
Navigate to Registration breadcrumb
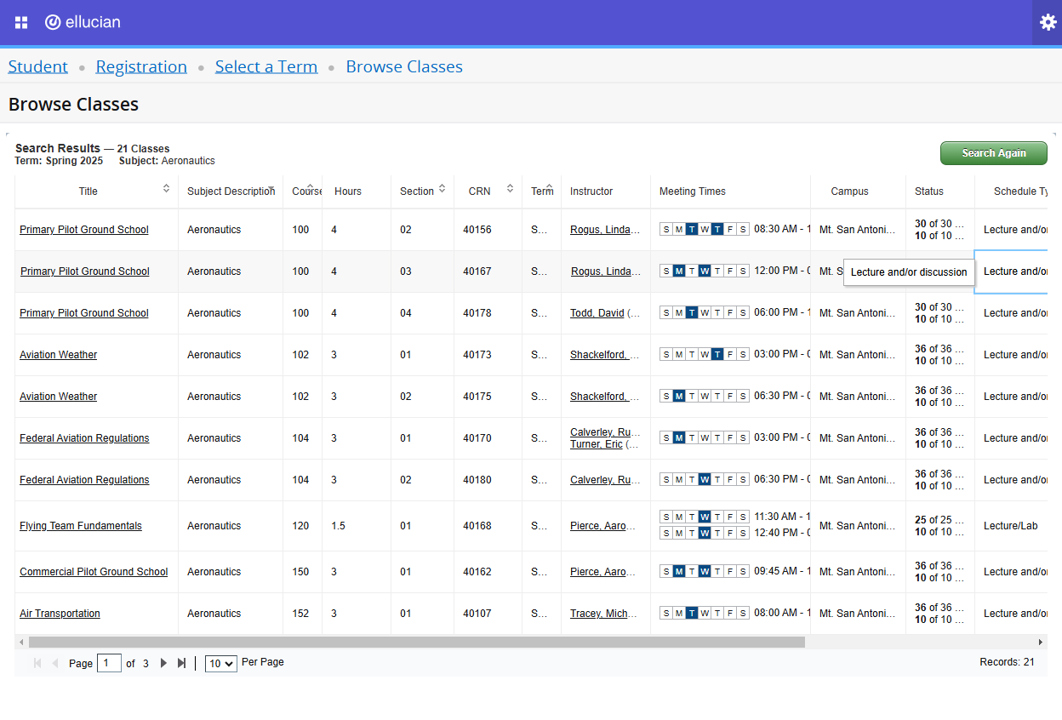click(x=141, y=67)
